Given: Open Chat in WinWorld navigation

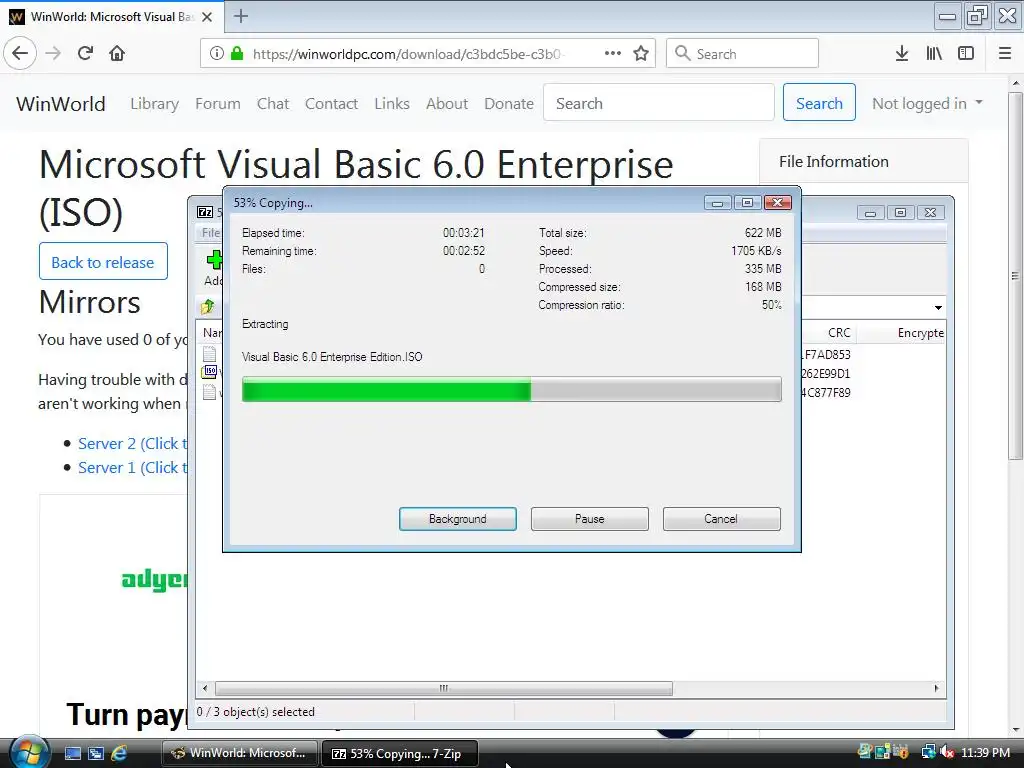Looking at the screenshot, I should click(x=273, y=104).
